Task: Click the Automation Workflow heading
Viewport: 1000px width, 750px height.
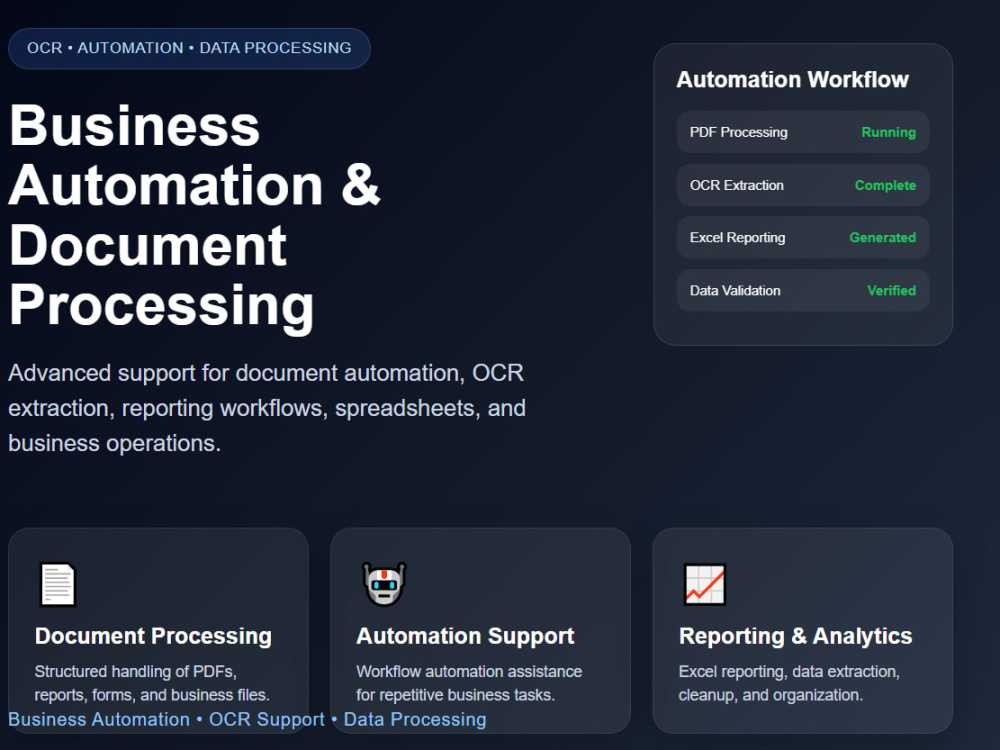Action: (792, 80)
